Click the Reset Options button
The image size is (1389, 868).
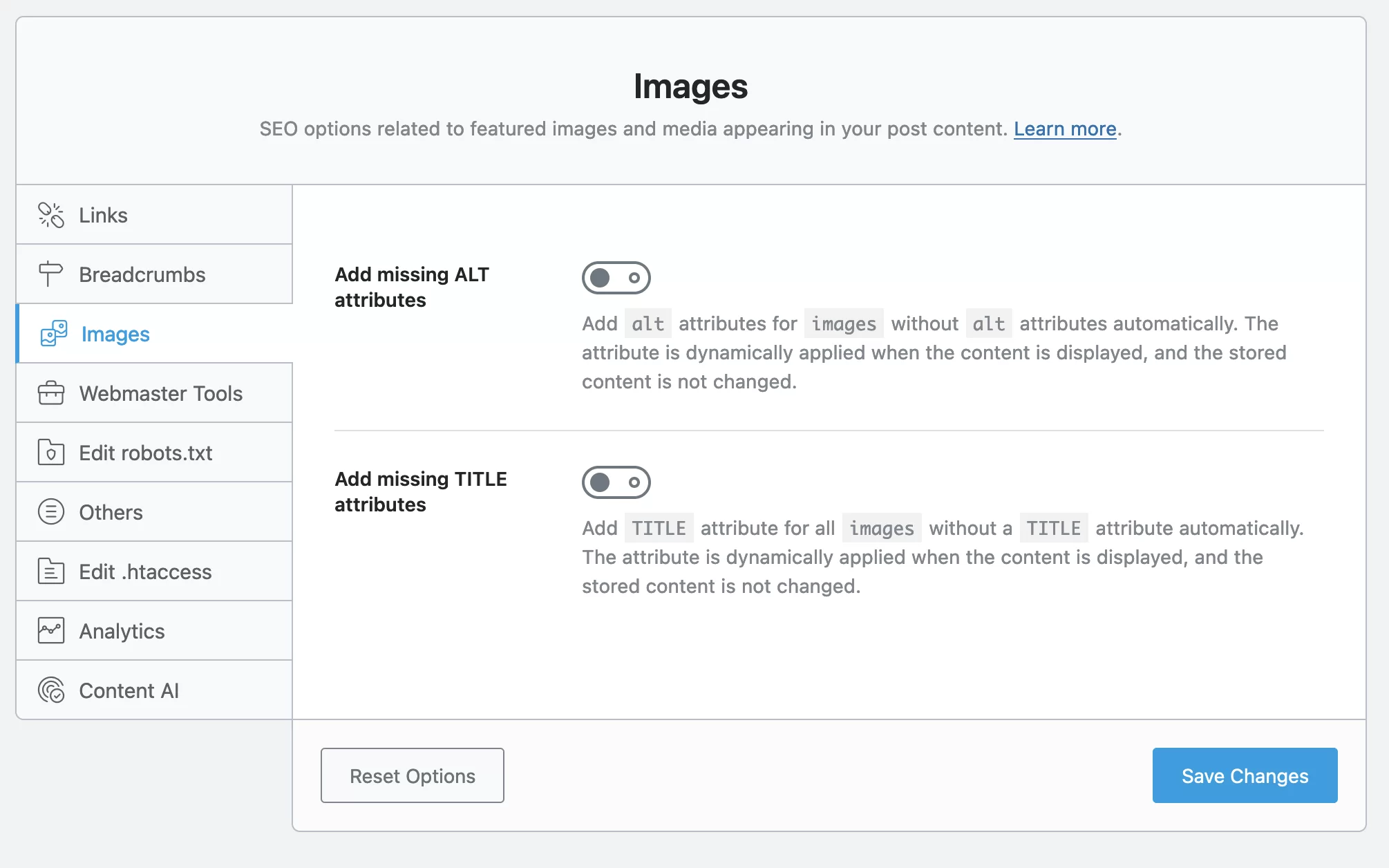click(x=412, y=775)
